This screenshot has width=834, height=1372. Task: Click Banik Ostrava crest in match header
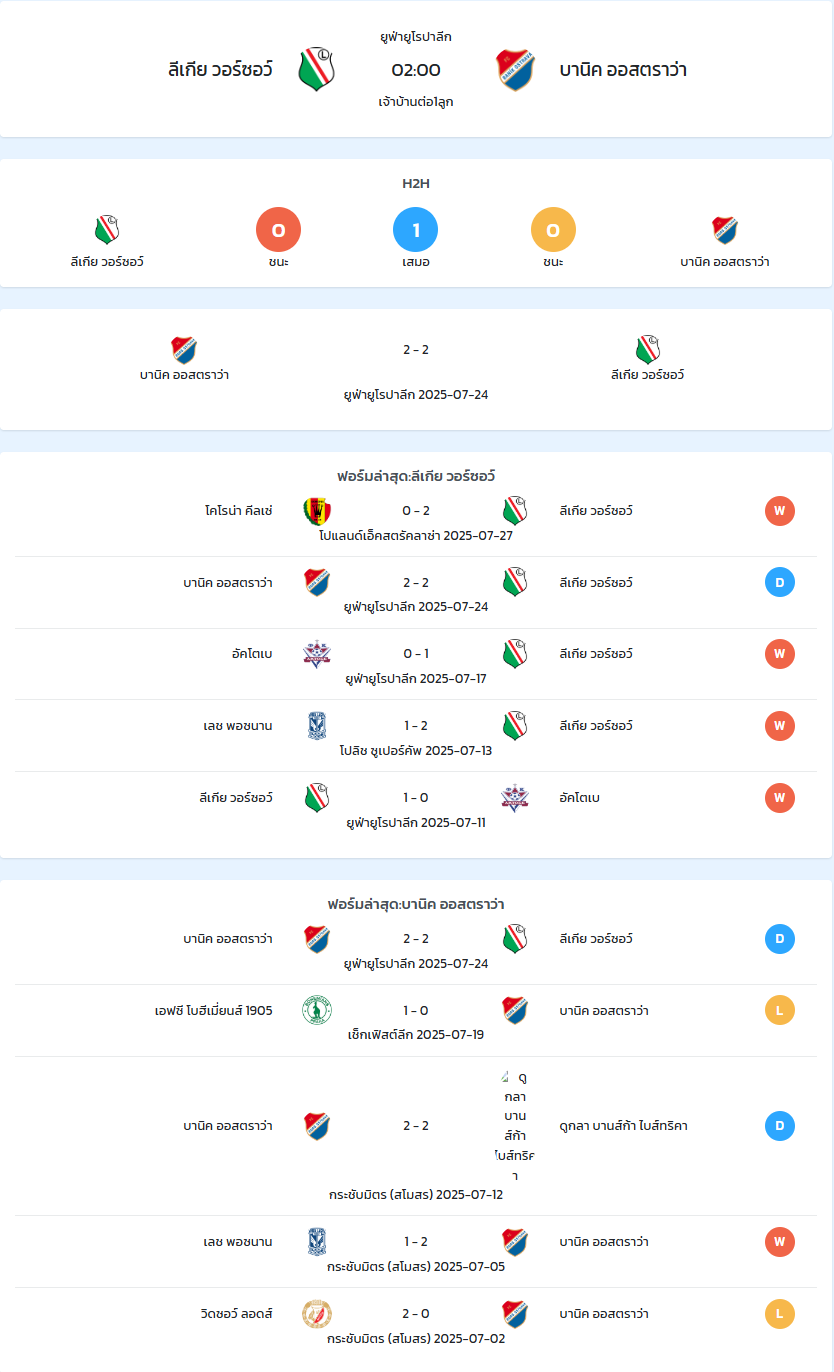515,70
